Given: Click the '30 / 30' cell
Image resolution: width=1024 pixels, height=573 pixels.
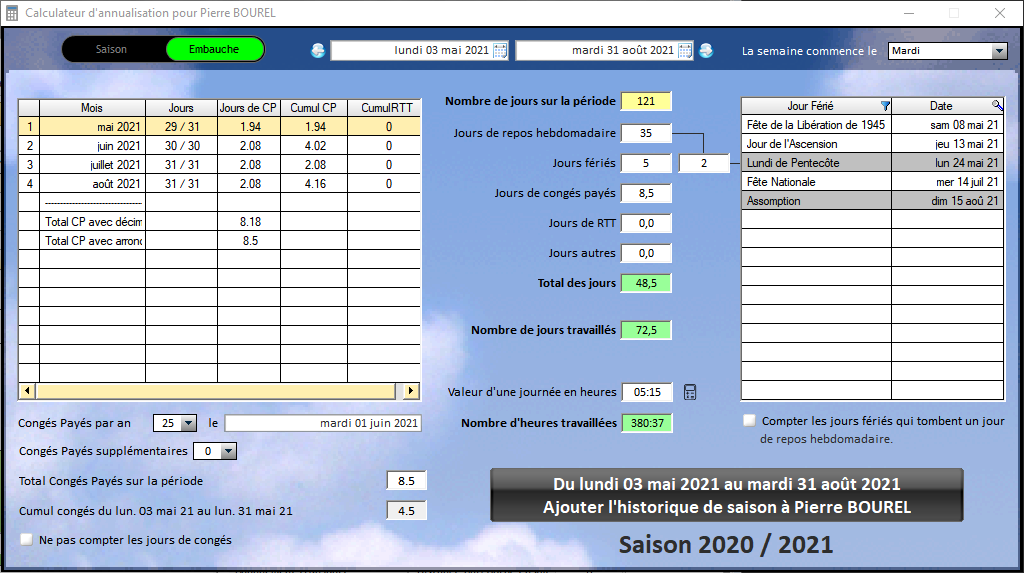Looking at the screenshot, I should 182,146.
